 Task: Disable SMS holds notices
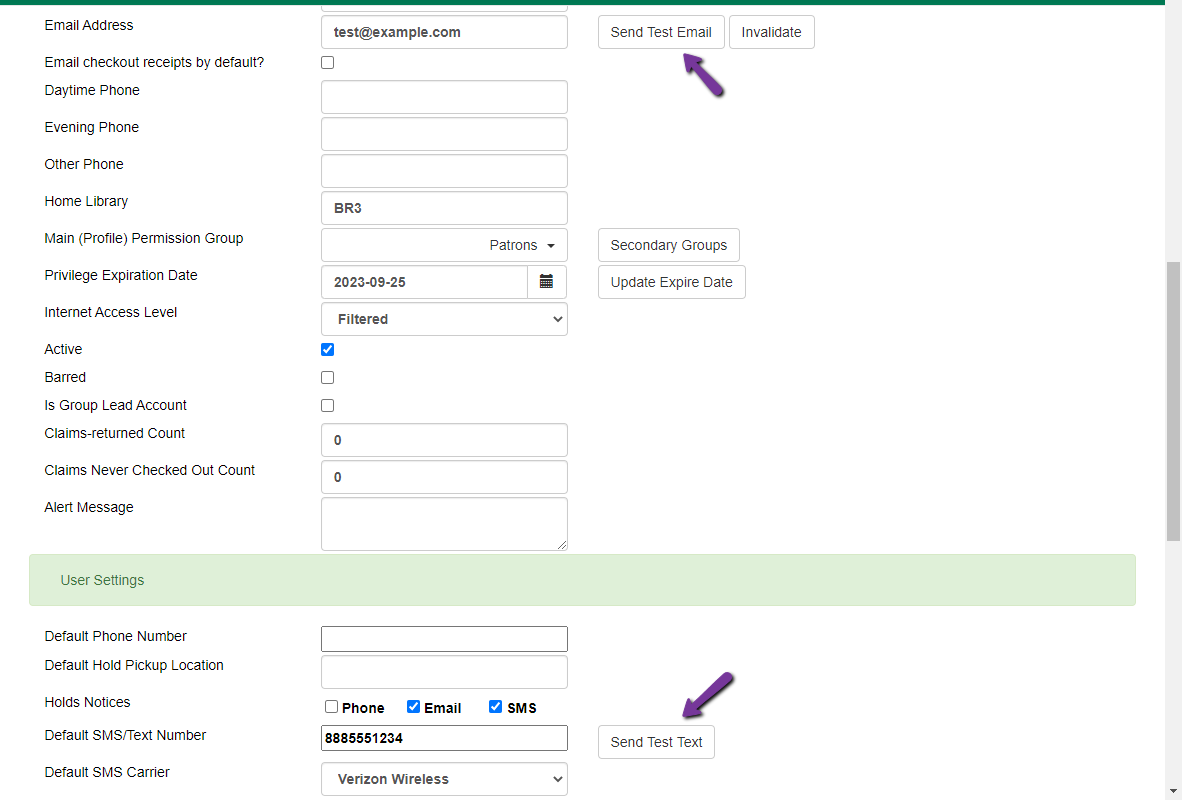coord(495,707)
